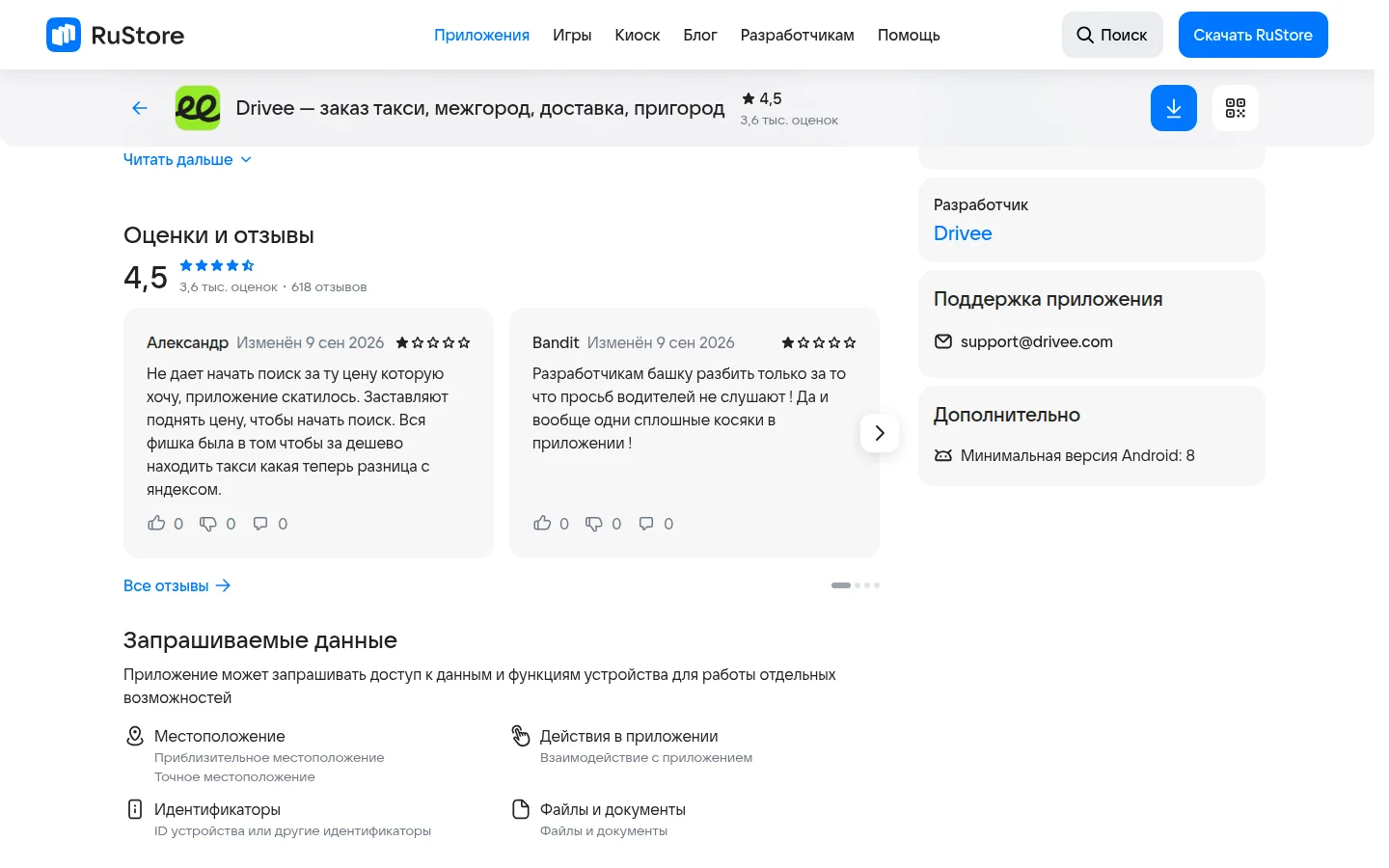Screen dimensions: 1389x868
Task: Show the QR code icon button
Action: pos(1236,108)
